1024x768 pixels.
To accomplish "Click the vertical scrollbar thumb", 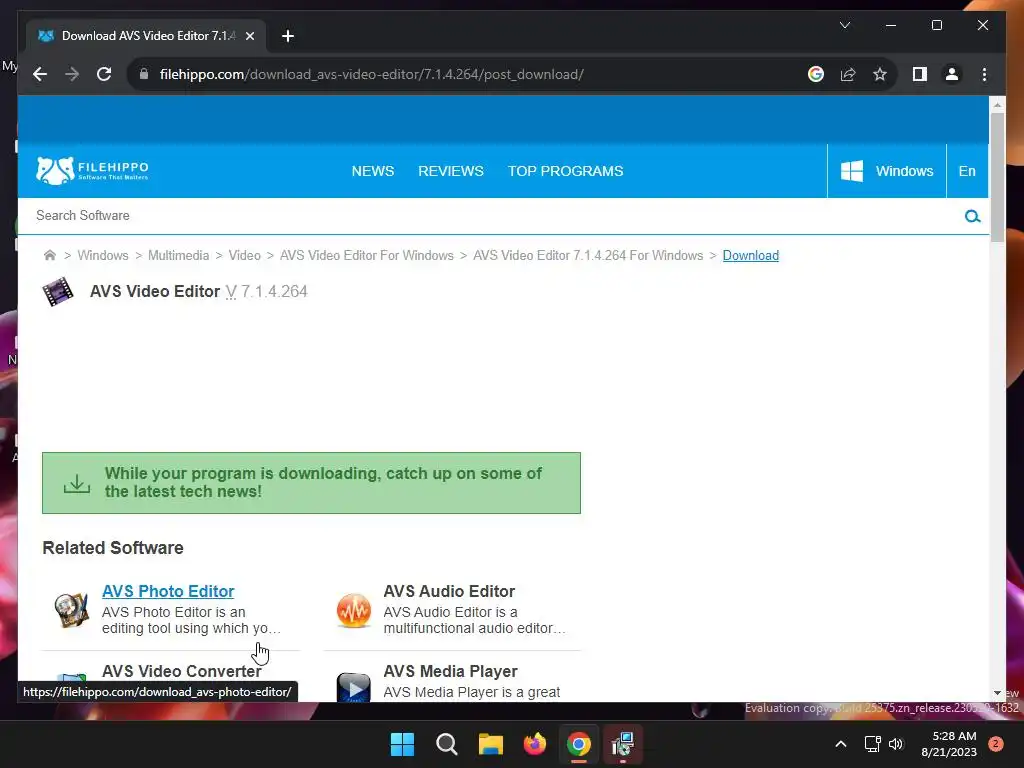I will click(x=997, y=177).
